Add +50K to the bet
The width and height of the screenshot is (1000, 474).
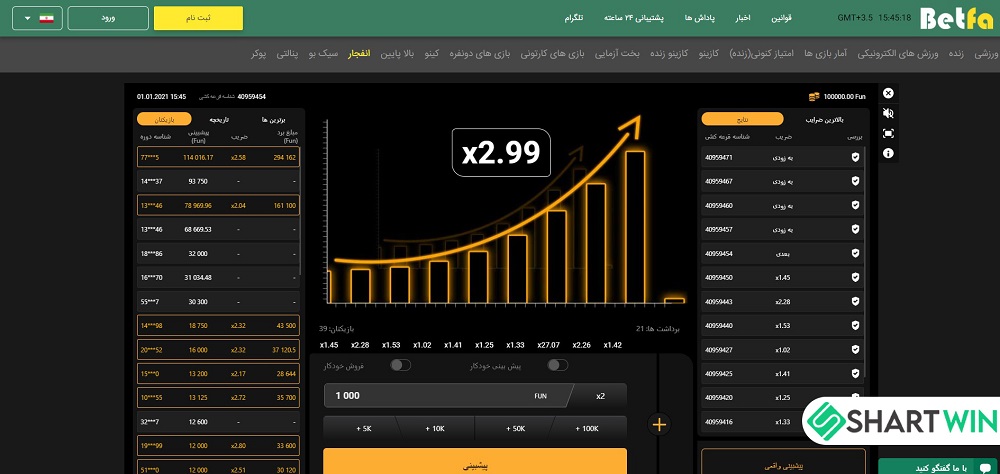point(515,429)
